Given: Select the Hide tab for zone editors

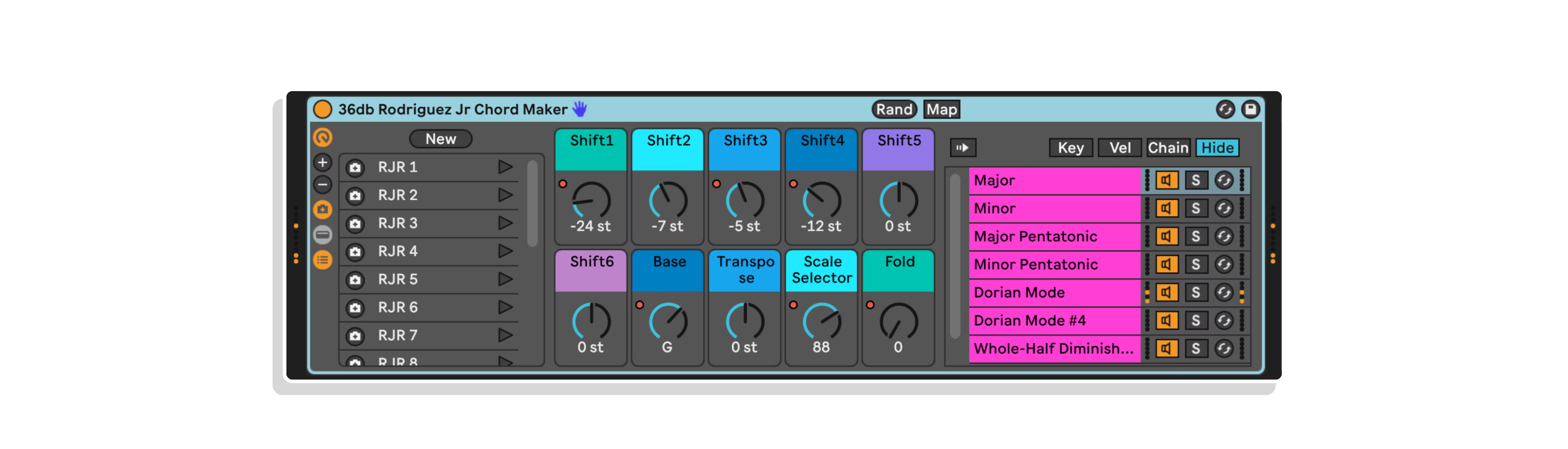Looking at the screenshot, I should [1217, 148].
